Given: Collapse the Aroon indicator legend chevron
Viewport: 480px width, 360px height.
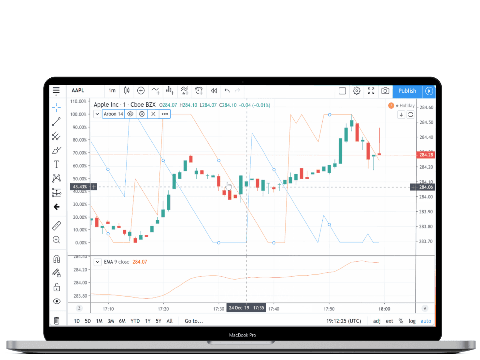Looking at the screenshot, I should (97, 114).
